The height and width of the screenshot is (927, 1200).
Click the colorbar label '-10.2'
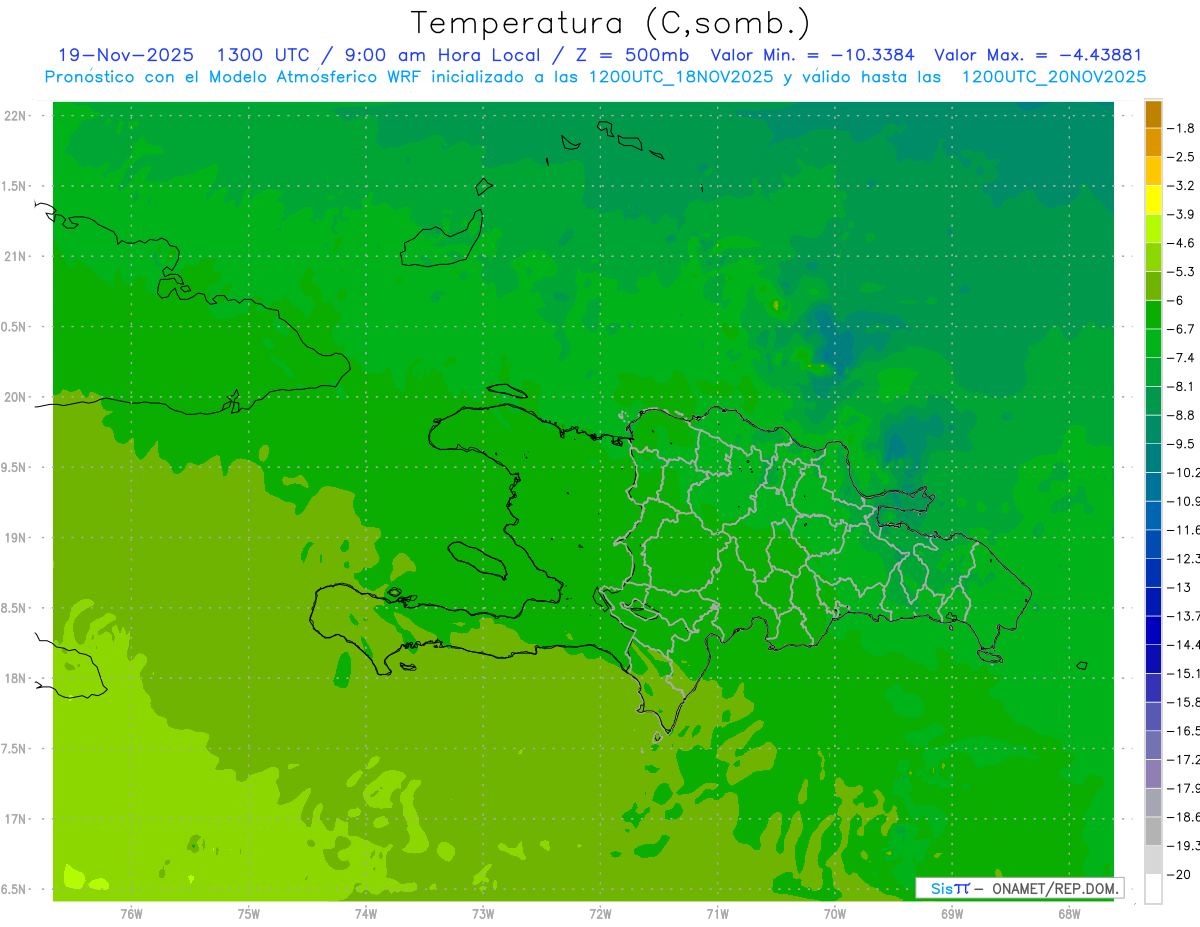point(1183,473)
